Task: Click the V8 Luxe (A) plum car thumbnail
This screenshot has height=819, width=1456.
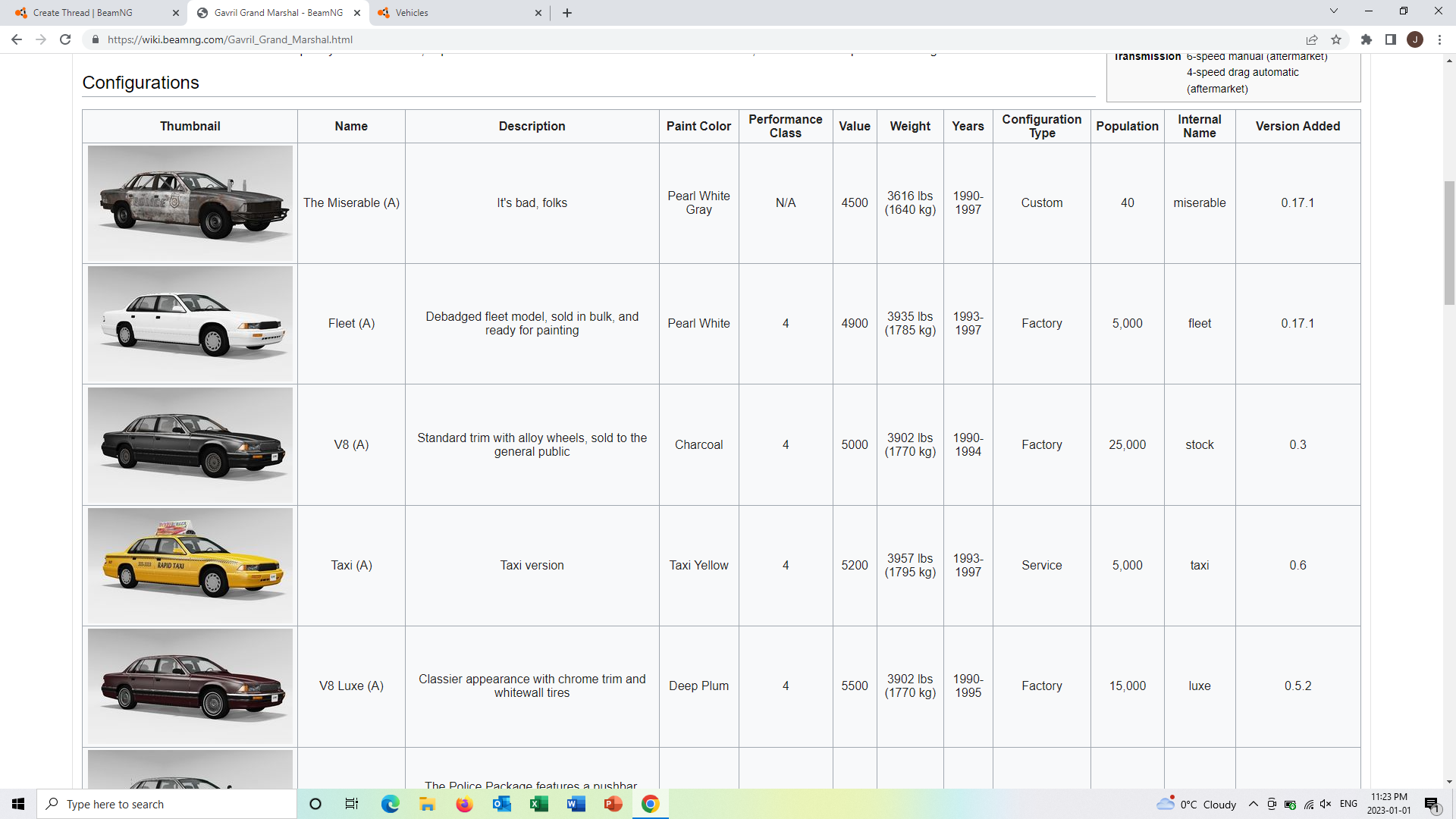Action: [190, 686]
